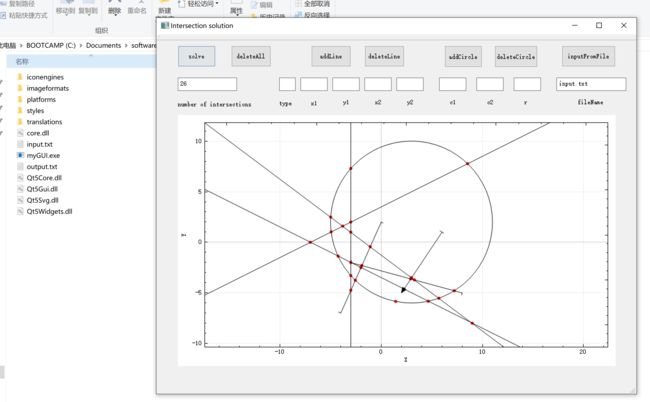Click Paste shortcut (粘贴快捷方式) in ribbon
The image size is (650, 402).
[x=24, y=16]
